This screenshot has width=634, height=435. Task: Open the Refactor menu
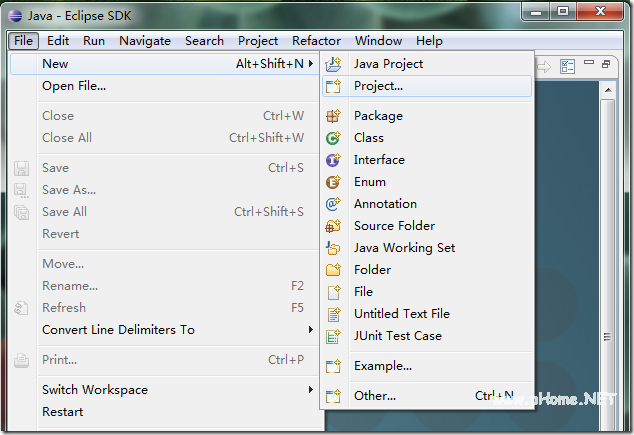tap(316, 41)
